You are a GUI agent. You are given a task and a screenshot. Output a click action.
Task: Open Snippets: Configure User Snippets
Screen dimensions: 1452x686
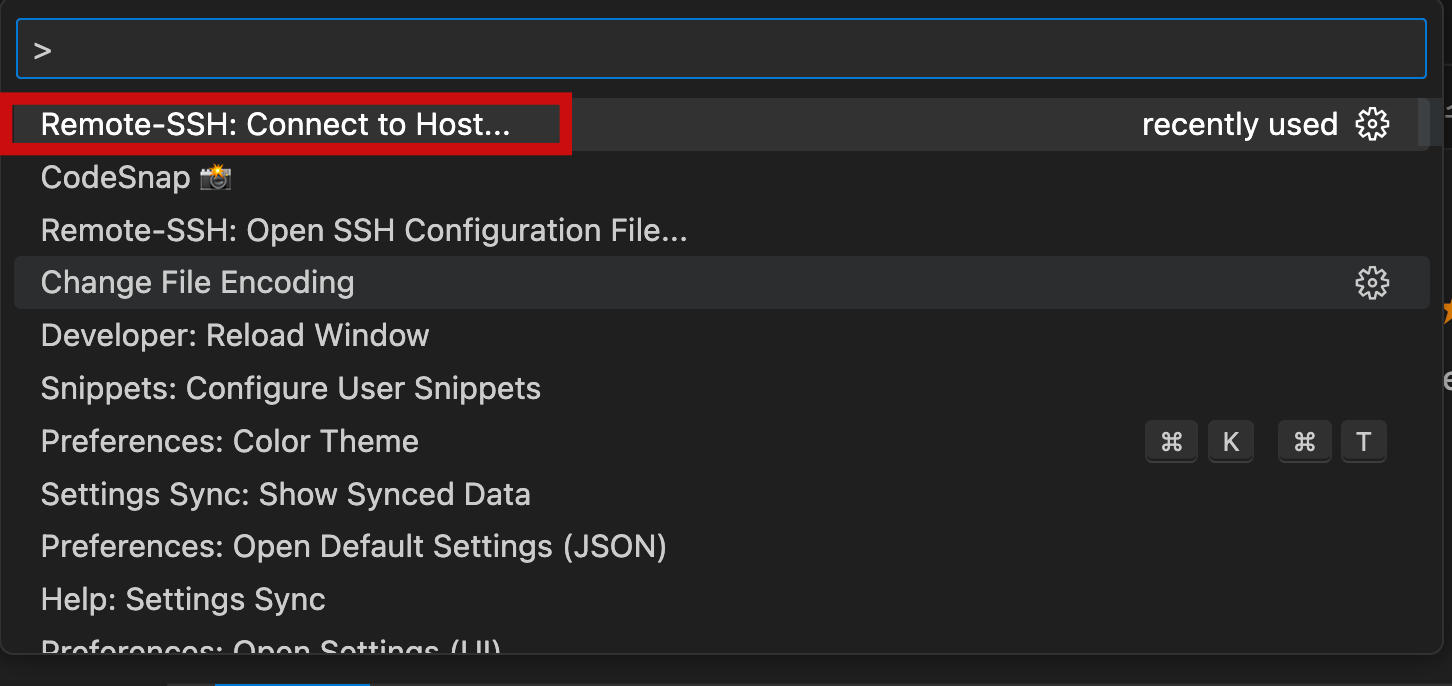tap(722, 389)
